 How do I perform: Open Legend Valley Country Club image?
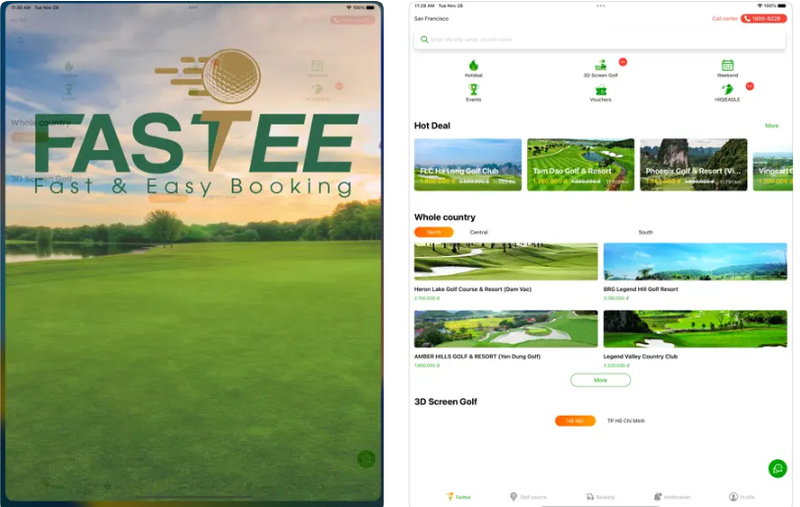click(x=695, y=328)
